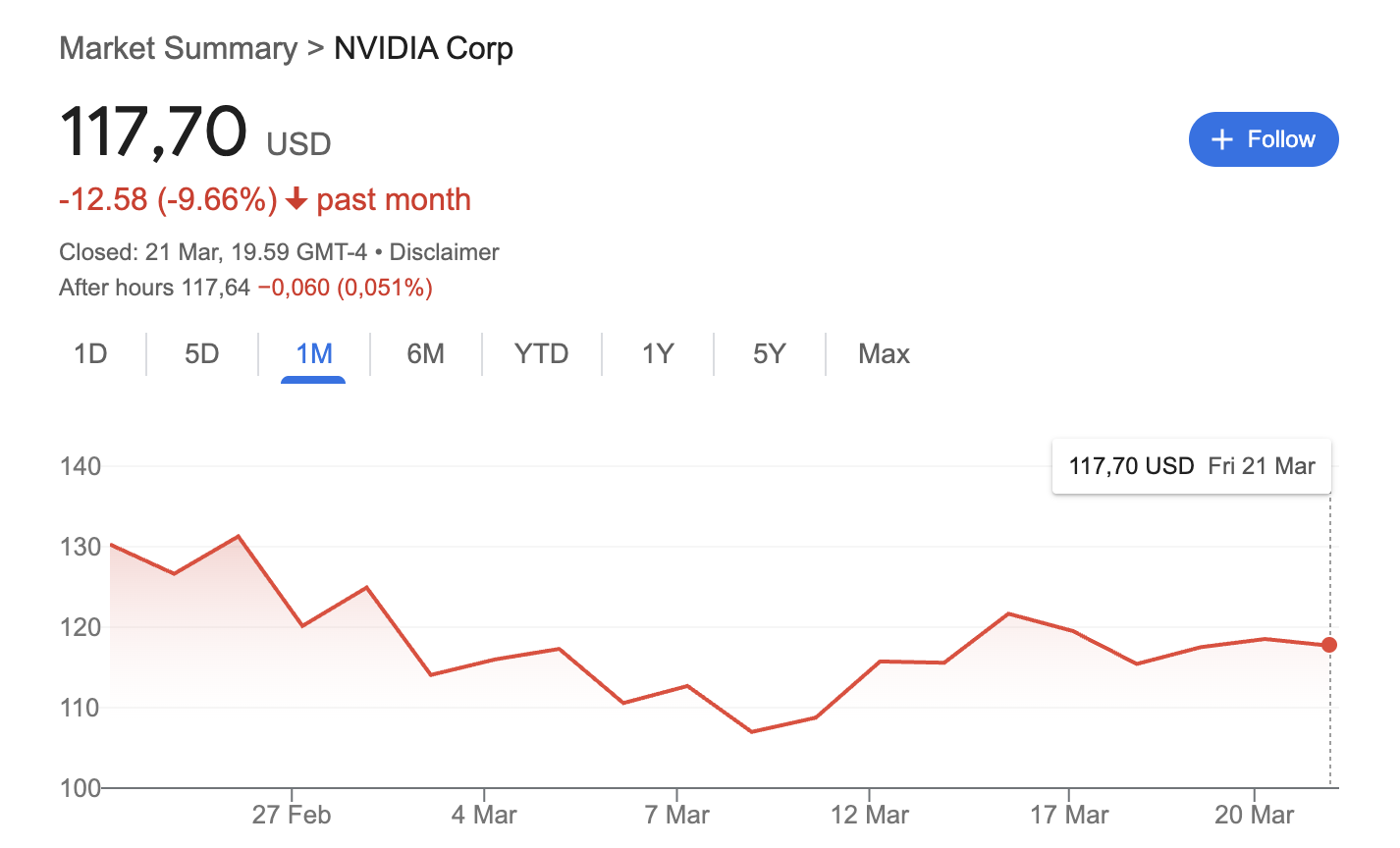Click the 20 Mar axis label

click(x=1254, y=815)
